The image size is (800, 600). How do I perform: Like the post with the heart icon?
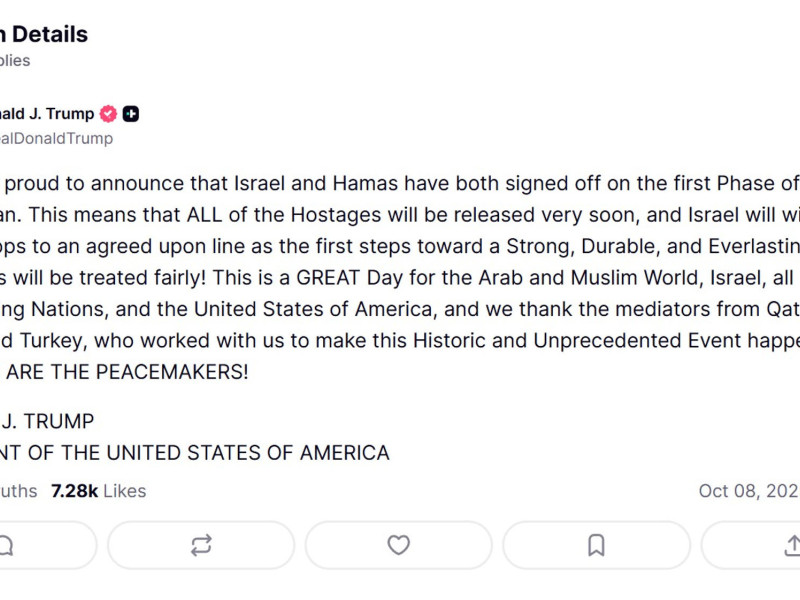[x=398, y=545]
